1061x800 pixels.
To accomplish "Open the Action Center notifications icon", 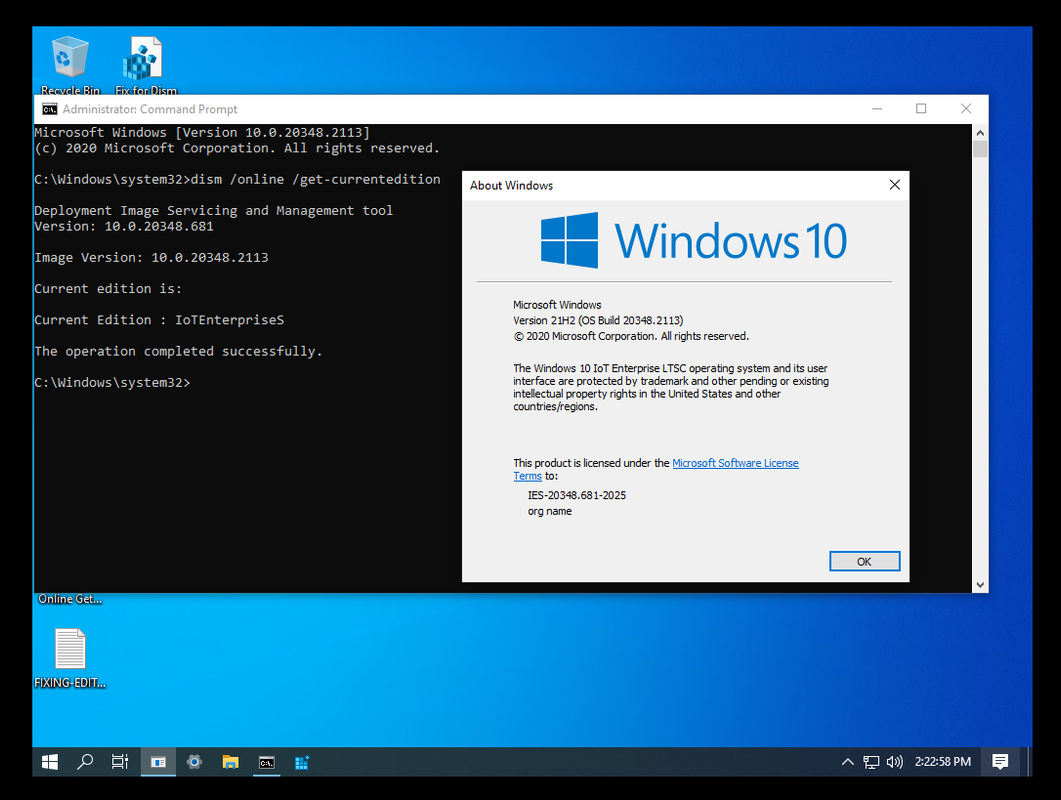I will [x=1000, y=762].
